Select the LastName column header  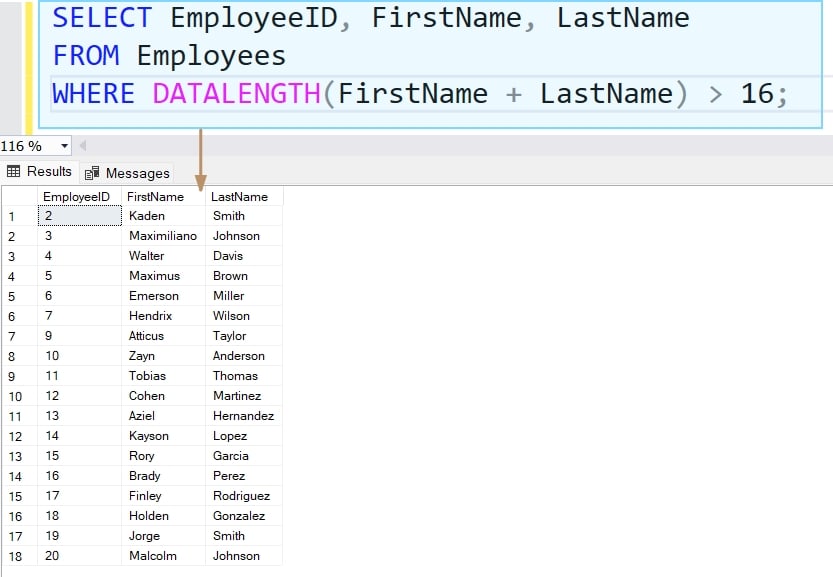point(244,196)
